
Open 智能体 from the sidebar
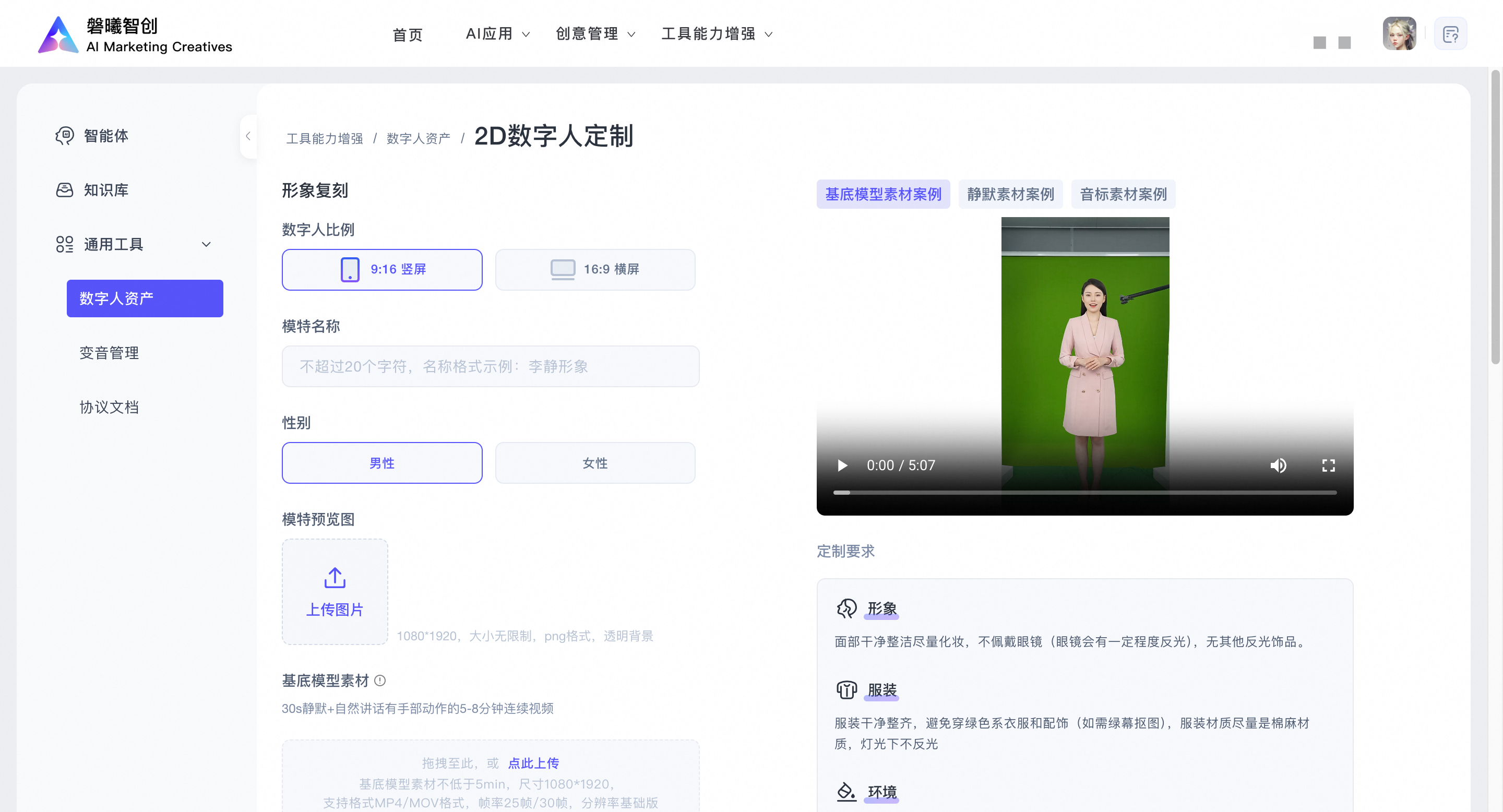(x=105, y=136)
